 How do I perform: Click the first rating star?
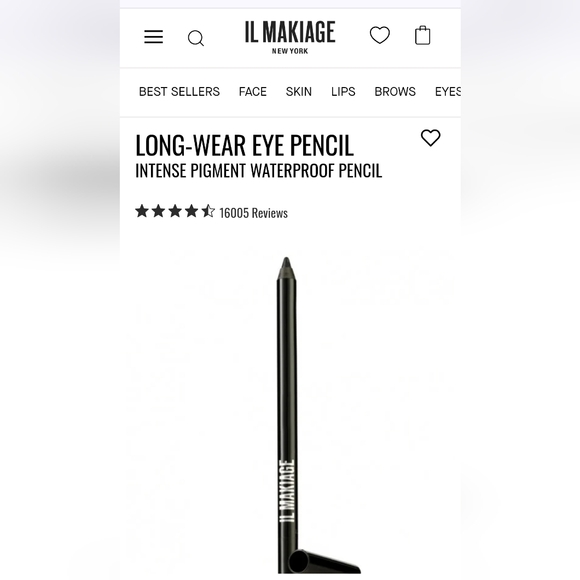point(142,211)
